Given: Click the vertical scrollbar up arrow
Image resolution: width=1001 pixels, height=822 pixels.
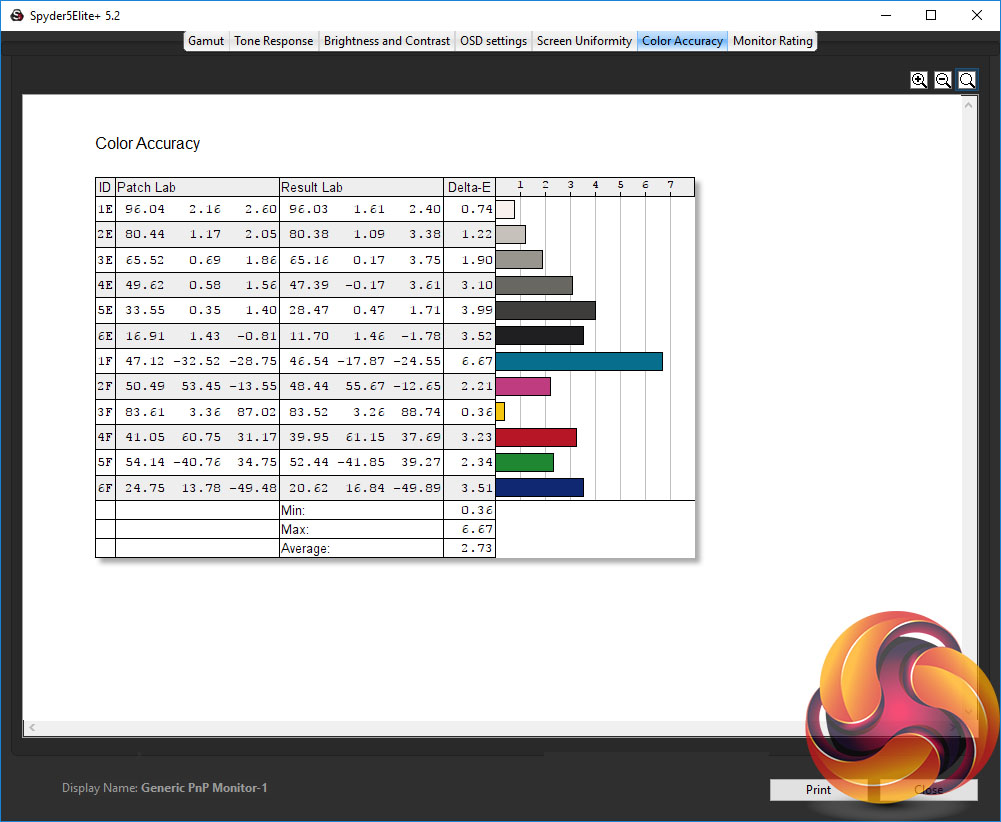Looking at the screenshot, I should tap(969, 103).
